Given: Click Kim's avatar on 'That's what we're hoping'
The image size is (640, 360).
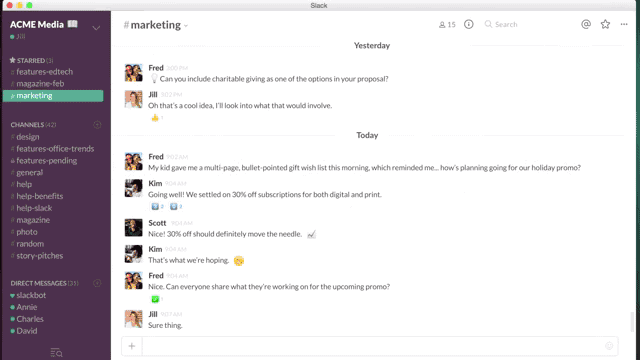Looking at the screenshot, I should [133, 254].
